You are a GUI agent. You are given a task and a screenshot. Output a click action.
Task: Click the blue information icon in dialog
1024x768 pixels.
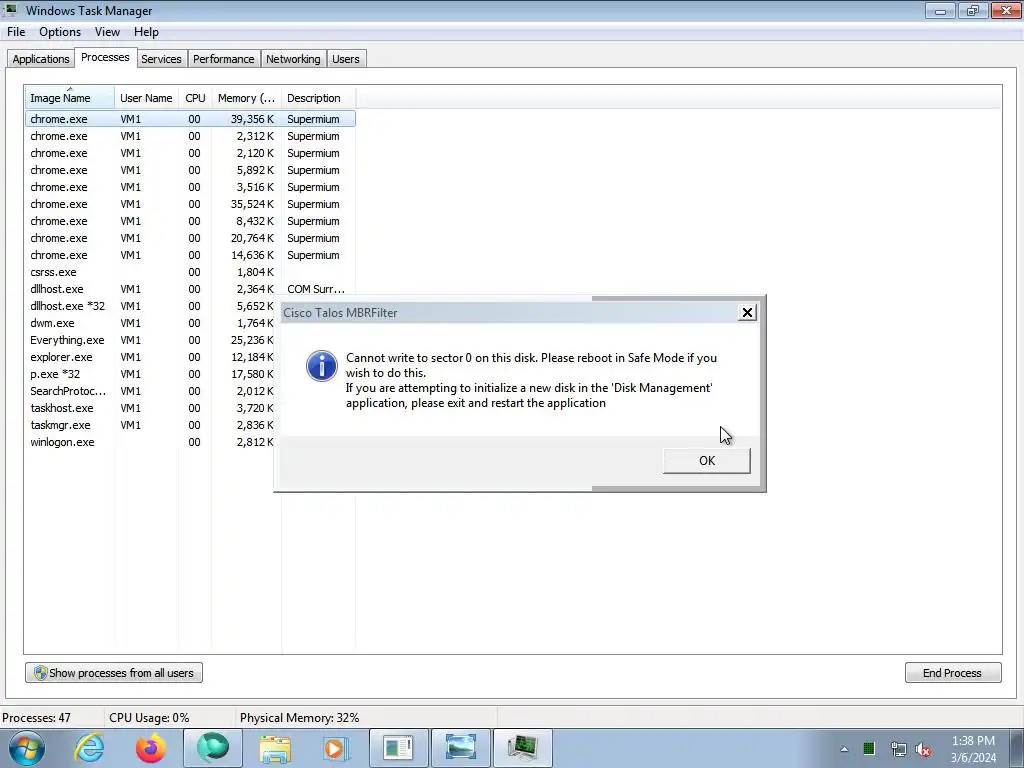pos(322,366)
